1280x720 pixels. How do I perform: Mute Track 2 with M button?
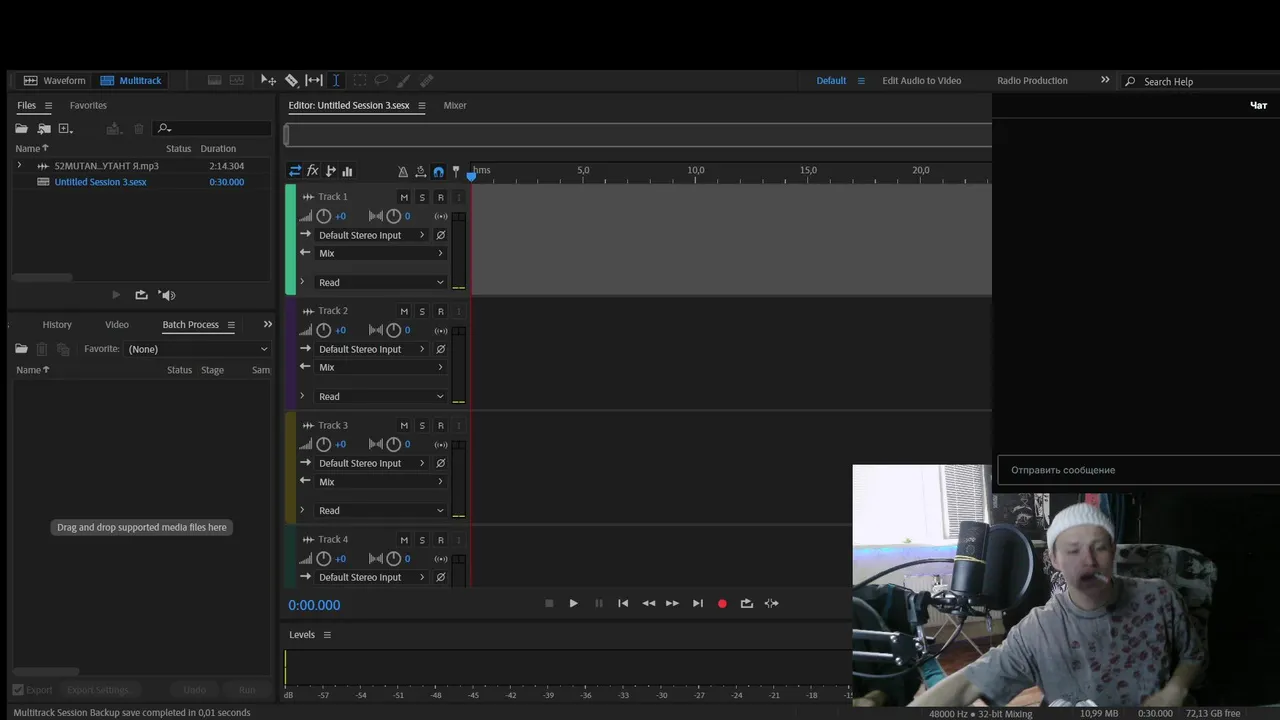click(x=404, y=311)
